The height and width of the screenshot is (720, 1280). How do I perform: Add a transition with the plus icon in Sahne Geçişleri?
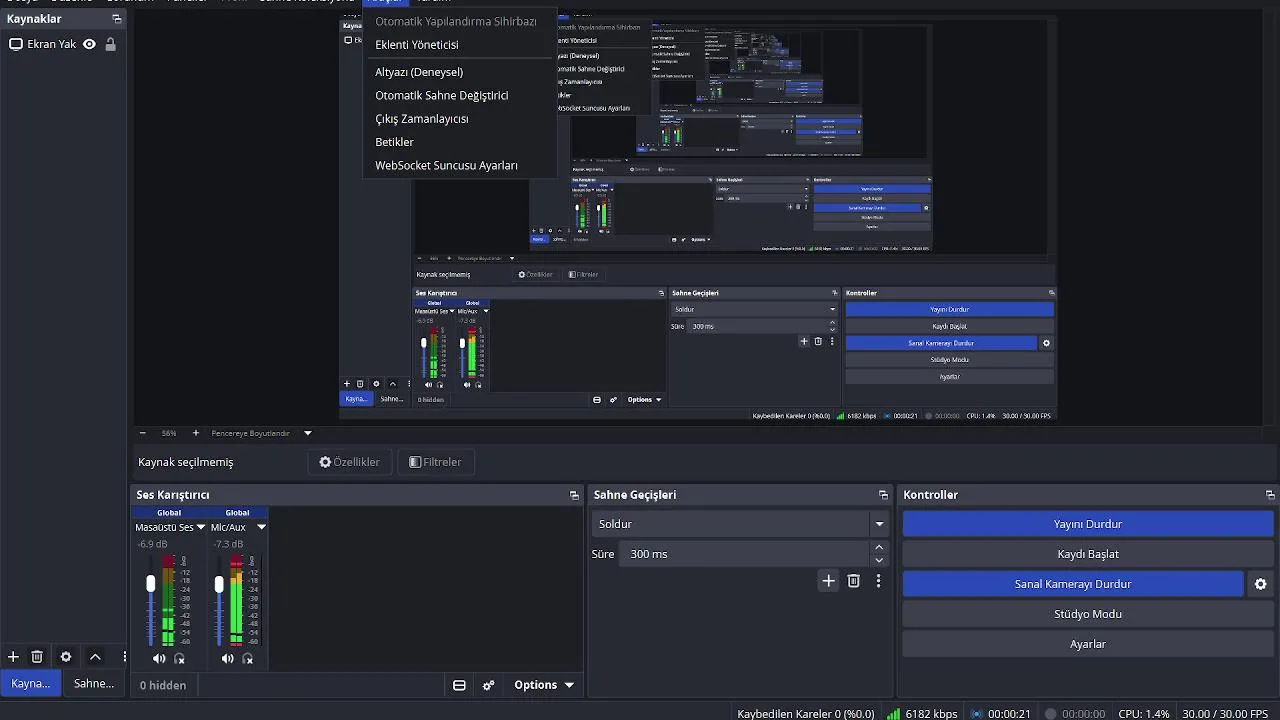(828, 581)
